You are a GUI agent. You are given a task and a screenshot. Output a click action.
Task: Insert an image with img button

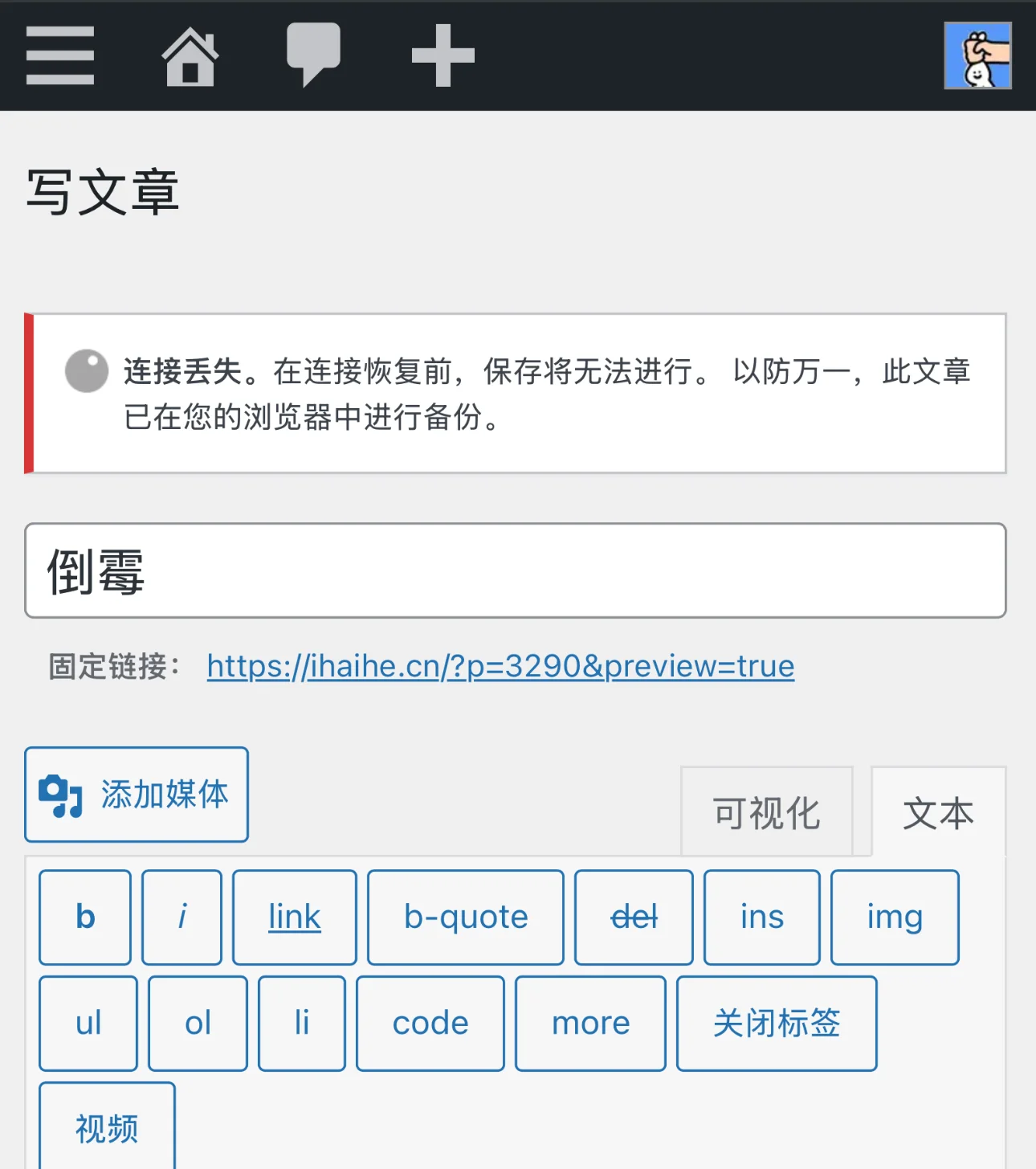click(895, 917)
